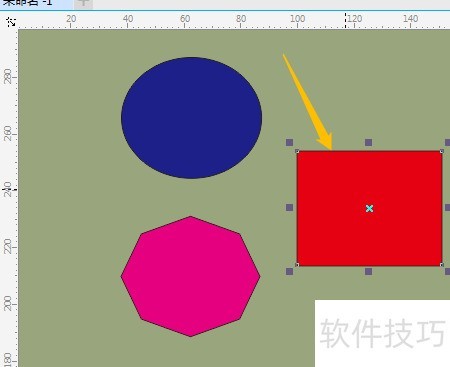Image resolution: width=450 pixels, height=367 pixels.
Task: Select the dark blue ellipse
Action: [191, 118]
